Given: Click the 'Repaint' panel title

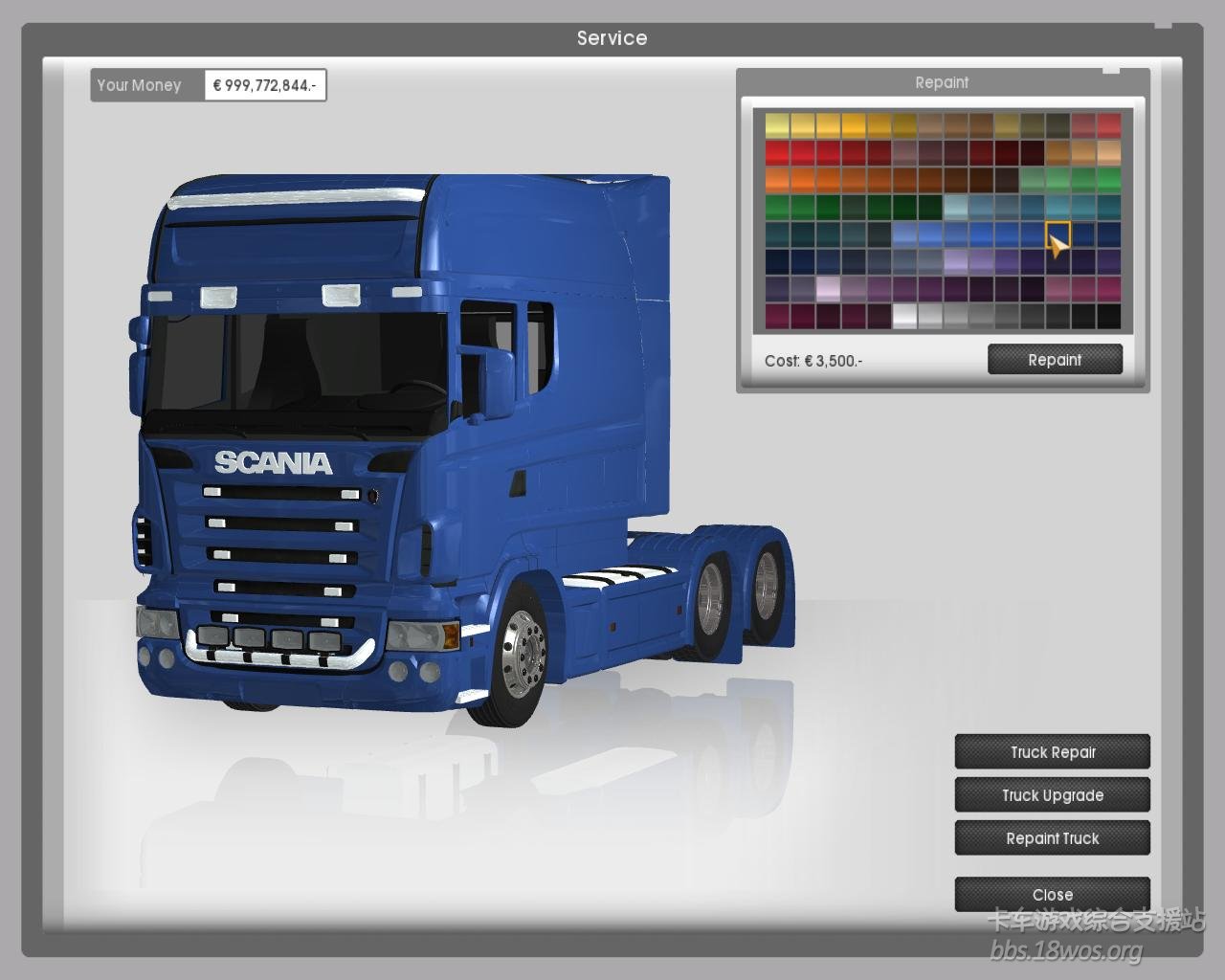Looking at the screenshot, I should [x=942, y=82].
